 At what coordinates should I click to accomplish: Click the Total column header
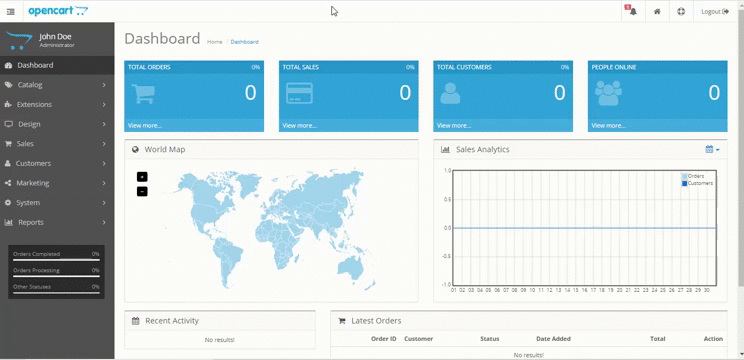[x=658, y=339]
